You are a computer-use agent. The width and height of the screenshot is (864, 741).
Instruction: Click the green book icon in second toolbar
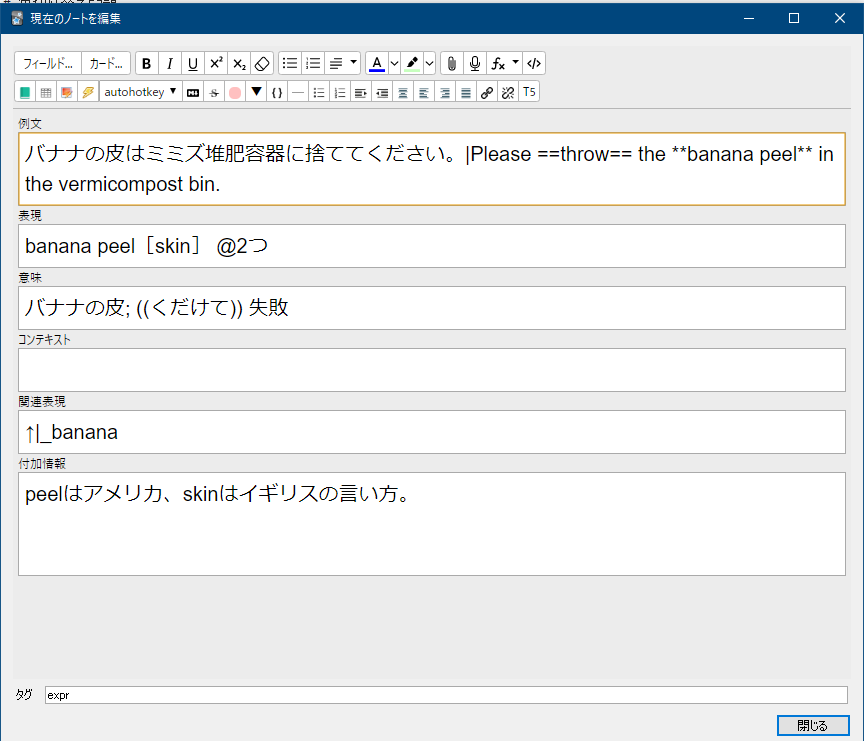25,92
